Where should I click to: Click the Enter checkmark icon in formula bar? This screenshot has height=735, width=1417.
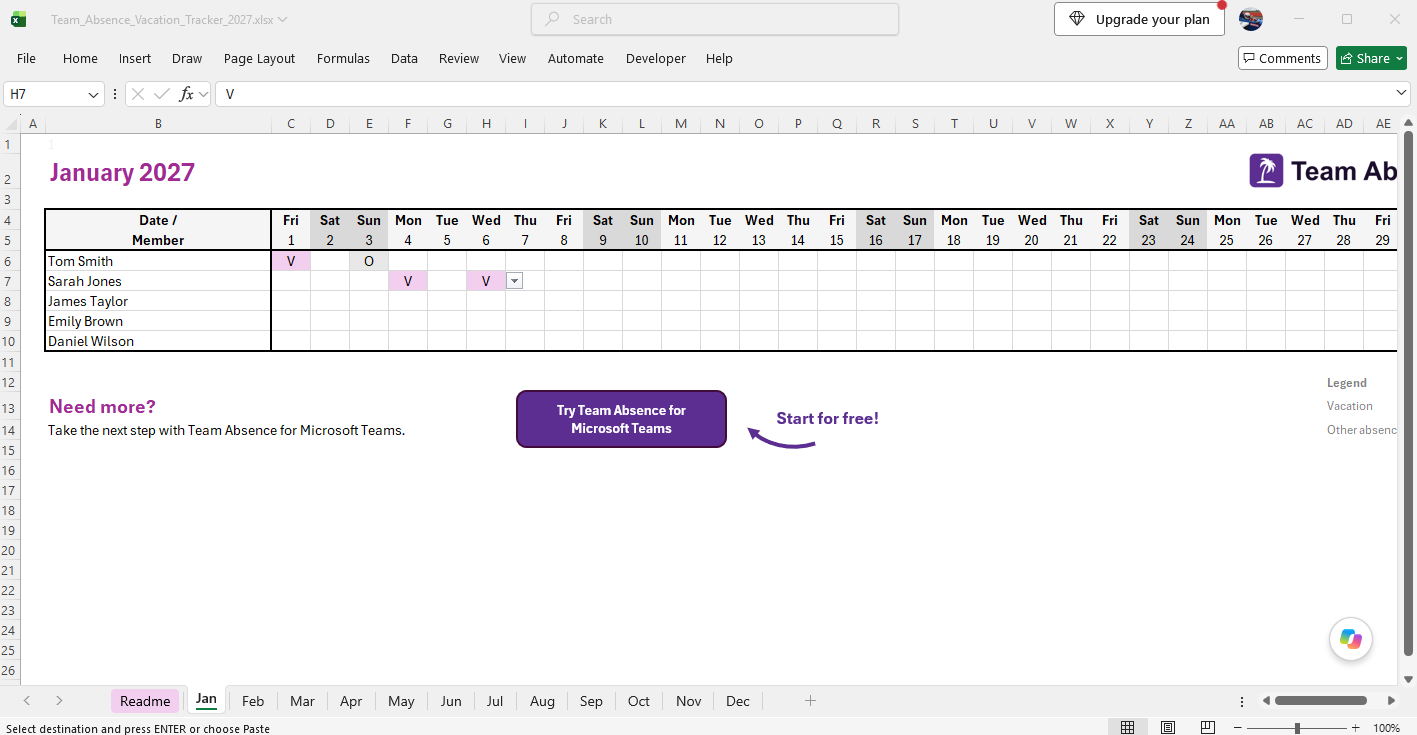coord(162,94)
